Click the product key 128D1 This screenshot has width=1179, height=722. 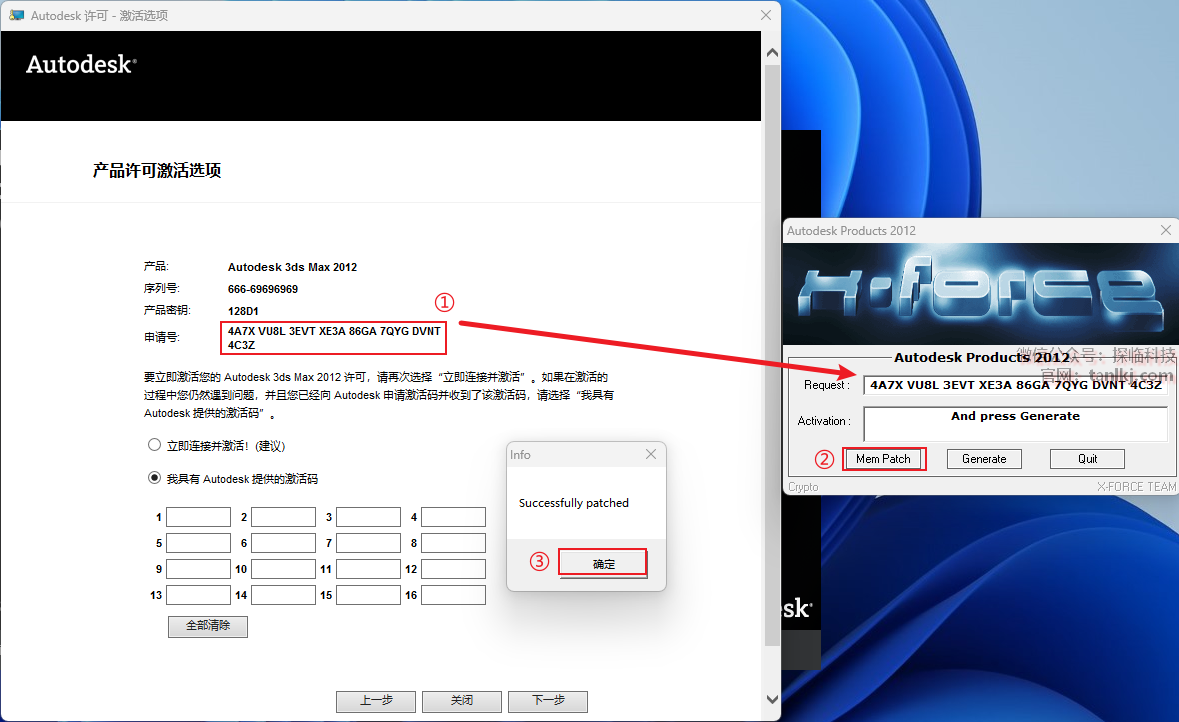[243, 311]
